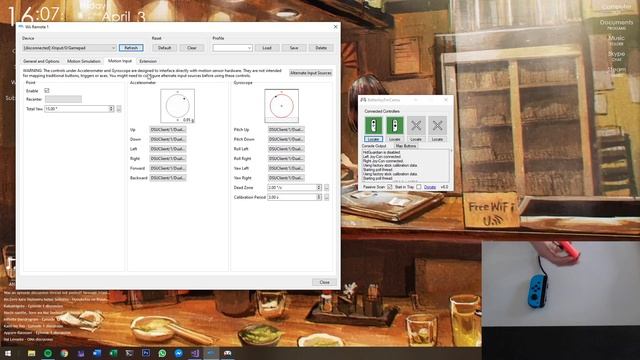Click the Delete profile button
This screenshot has height=360, width=640.
pos(321,48)
